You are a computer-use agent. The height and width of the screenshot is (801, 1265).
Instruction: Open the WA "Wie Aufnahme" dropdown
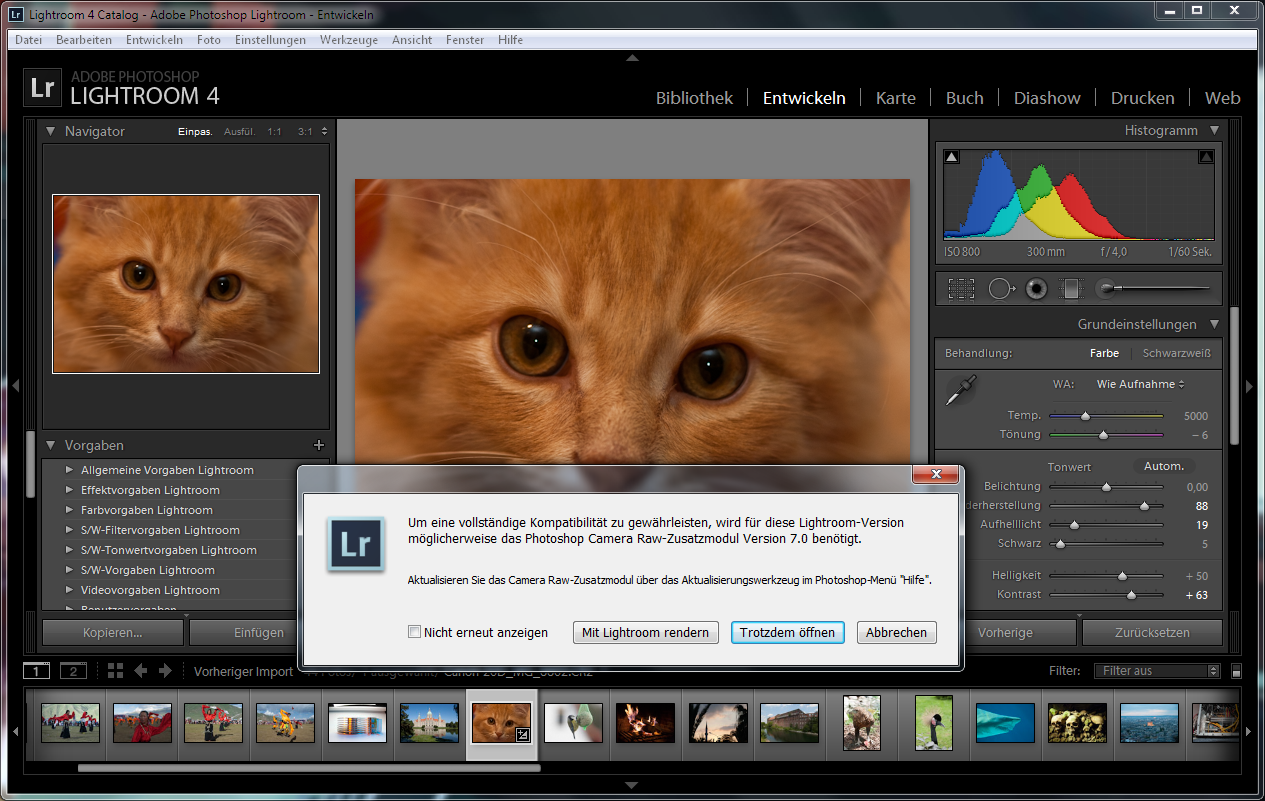pos(1140,384)
